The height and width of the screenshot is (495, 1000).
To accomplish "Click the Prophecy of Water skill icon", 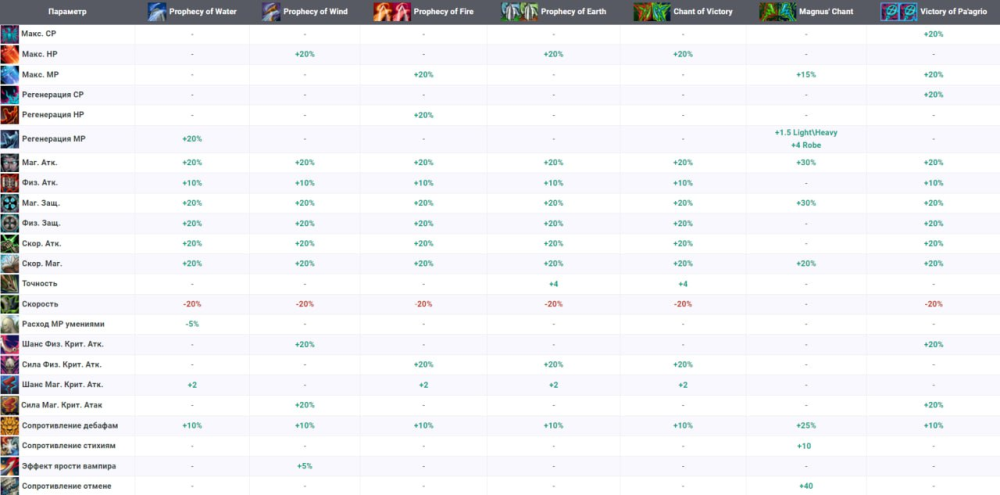I will 158,12.
